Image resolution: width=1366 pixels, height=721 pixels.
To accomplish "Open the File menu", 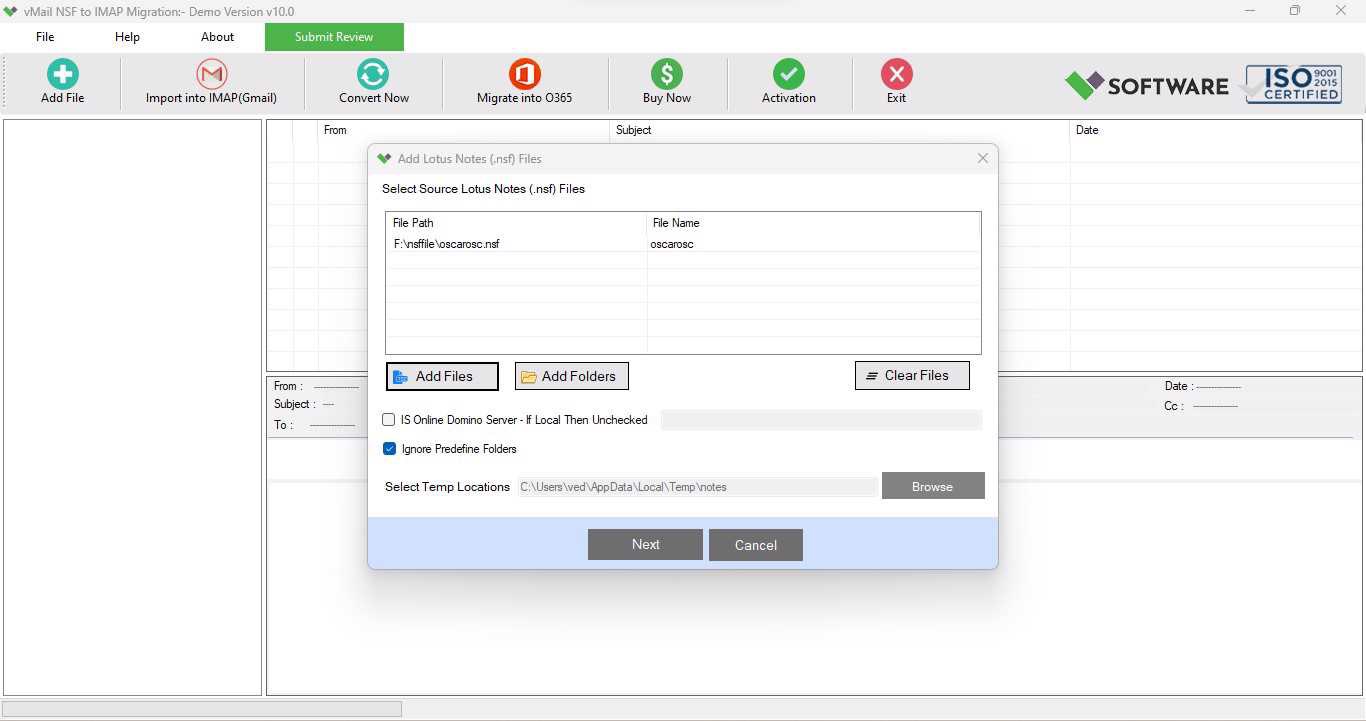I will [x=45, y=37].
